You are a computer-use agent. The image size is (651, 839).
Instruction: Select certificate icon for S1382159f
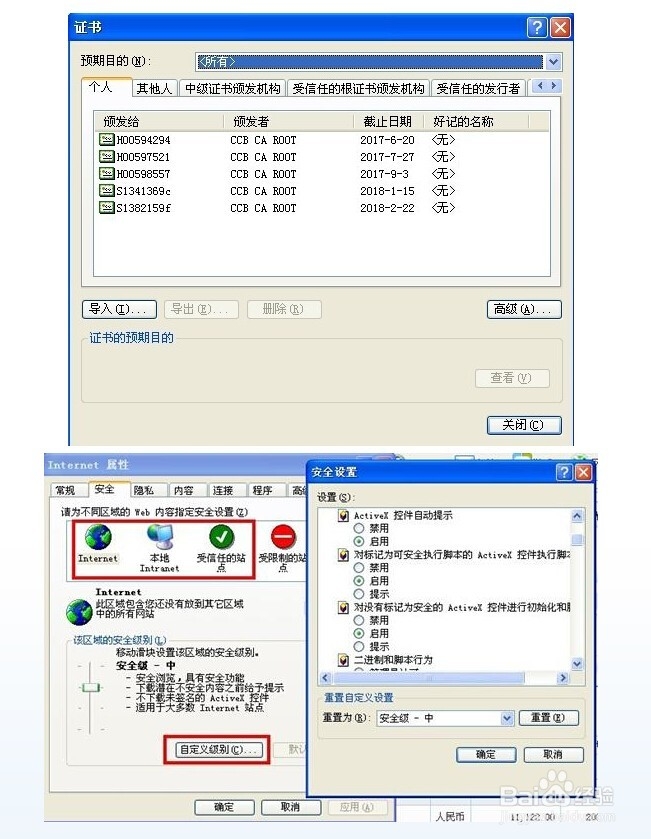coord(106,208)
